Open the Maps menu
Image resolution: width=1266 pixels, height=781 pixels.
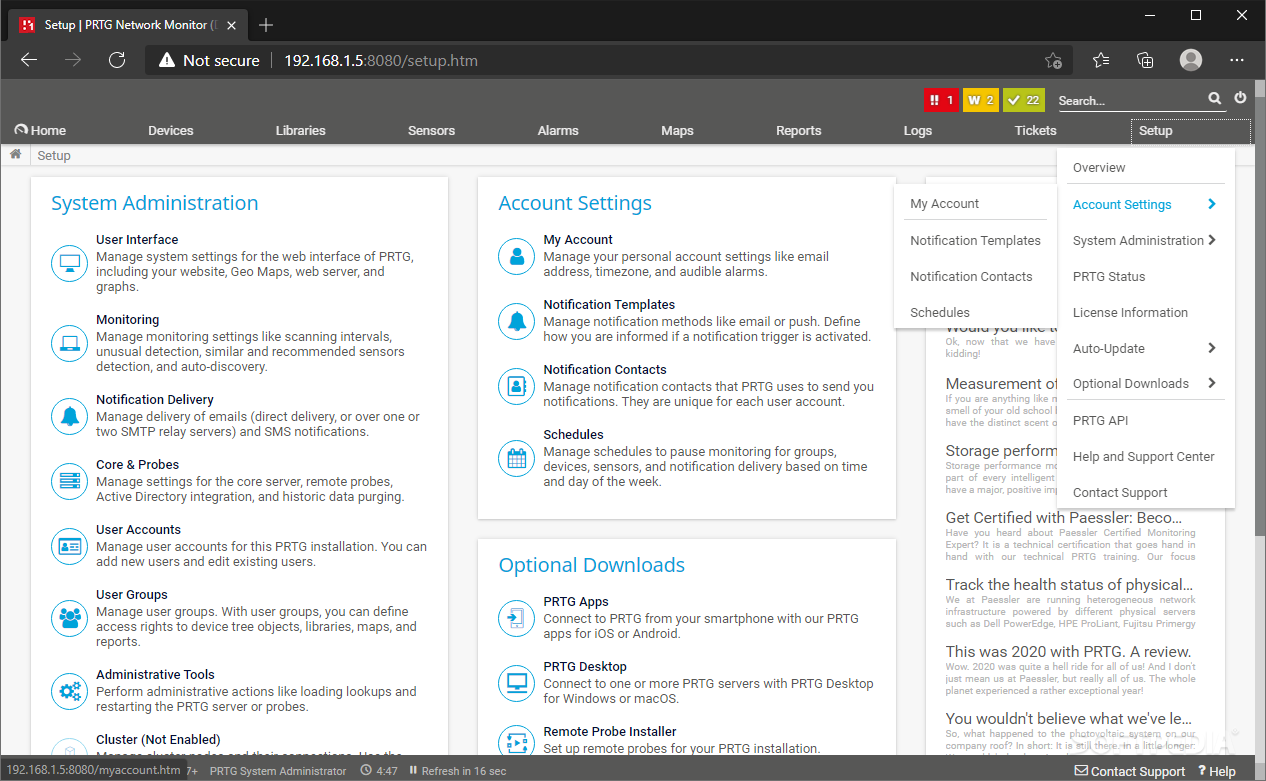pos(677,130)
